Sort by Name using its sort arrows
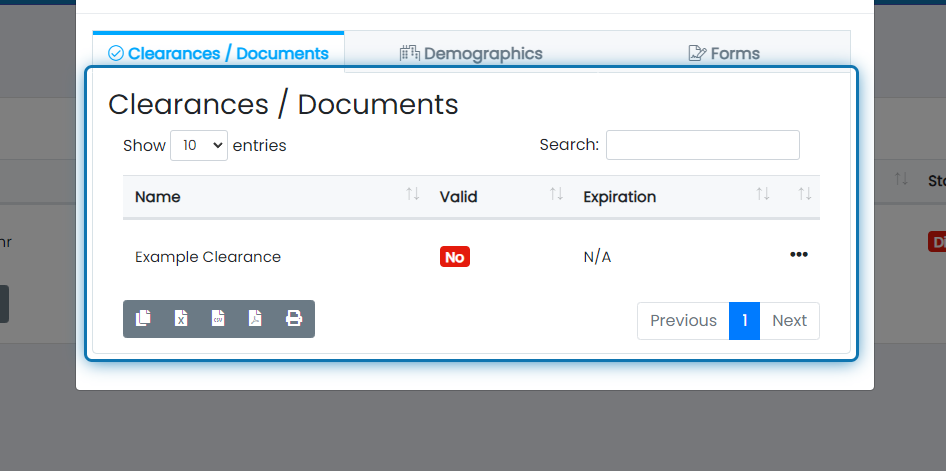The width and height of the screenshot is (946, 471). click(412, 195)
